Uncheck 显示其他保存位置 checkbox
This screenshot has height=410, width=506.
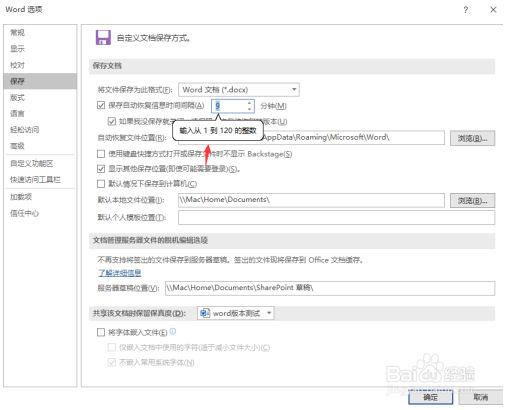pyautogui.click(x=101, y=169)
